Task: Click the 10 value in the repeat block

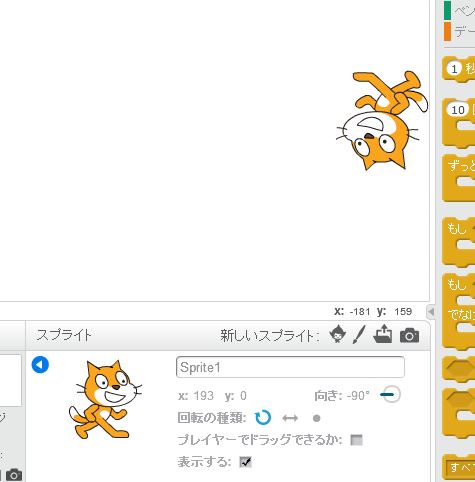Action: click(458, 110)
